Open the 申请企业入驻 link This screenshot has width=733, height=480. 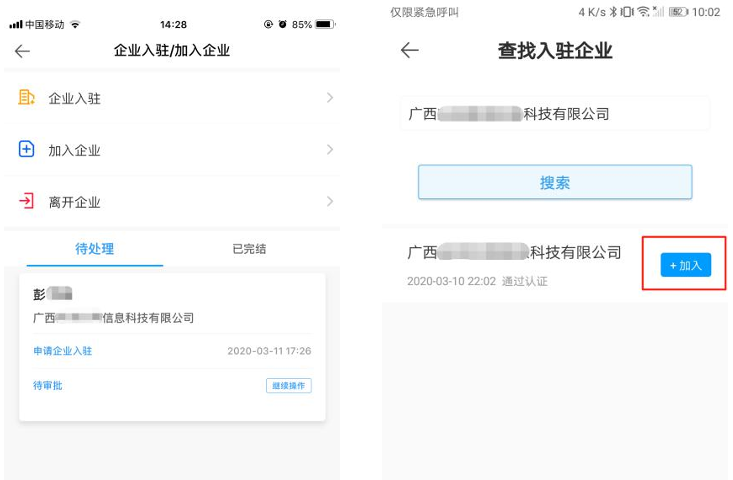click(x=62, y=351)
